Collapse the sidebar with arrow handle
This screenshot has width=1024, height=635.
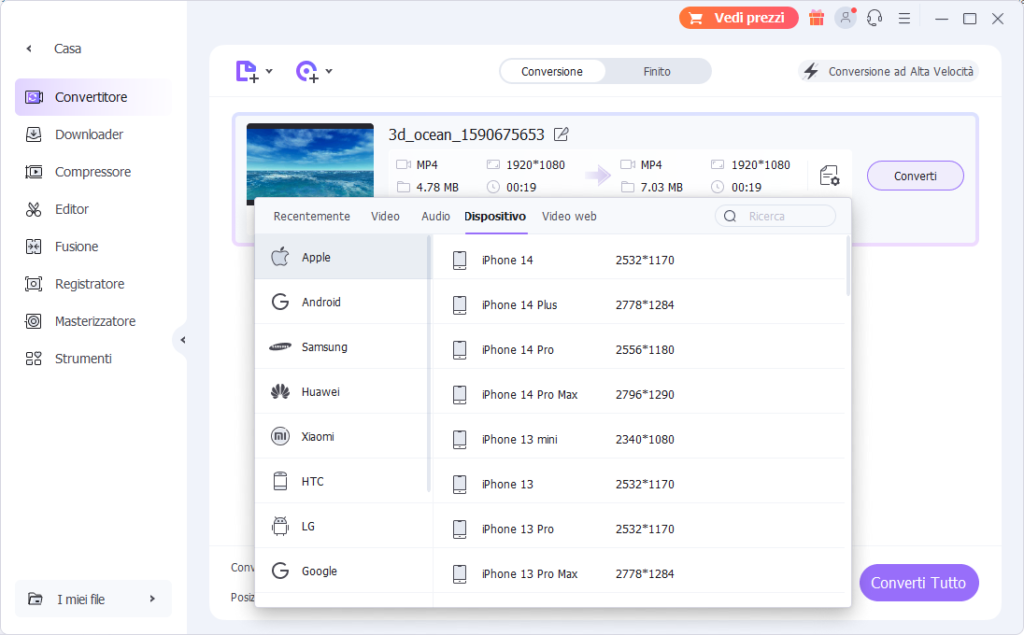pyautogui.click(x=182, y=340)
